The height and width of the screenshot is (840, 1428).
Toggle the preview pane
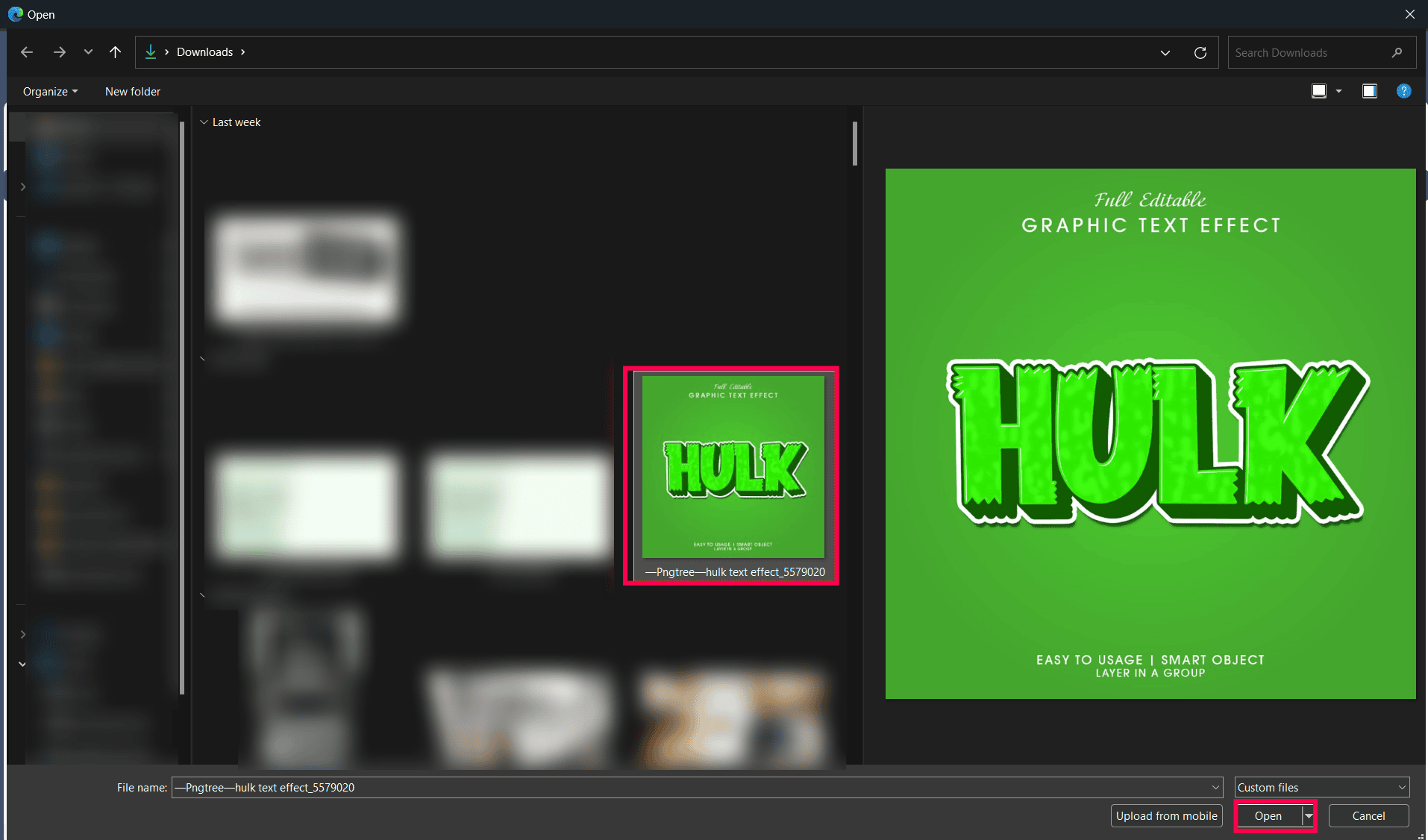click(x=1370, y=91)
